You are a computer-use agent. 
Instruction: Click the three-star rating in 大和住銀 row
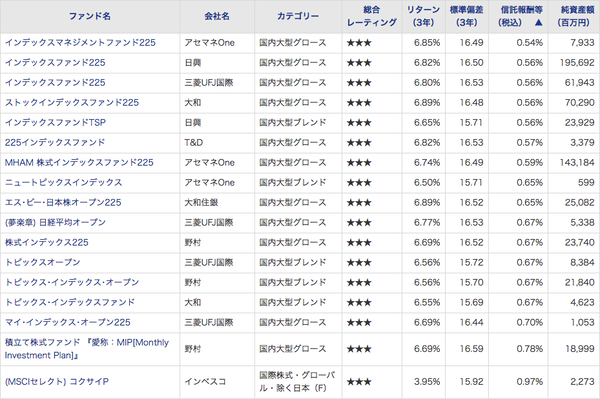(359, 203)
